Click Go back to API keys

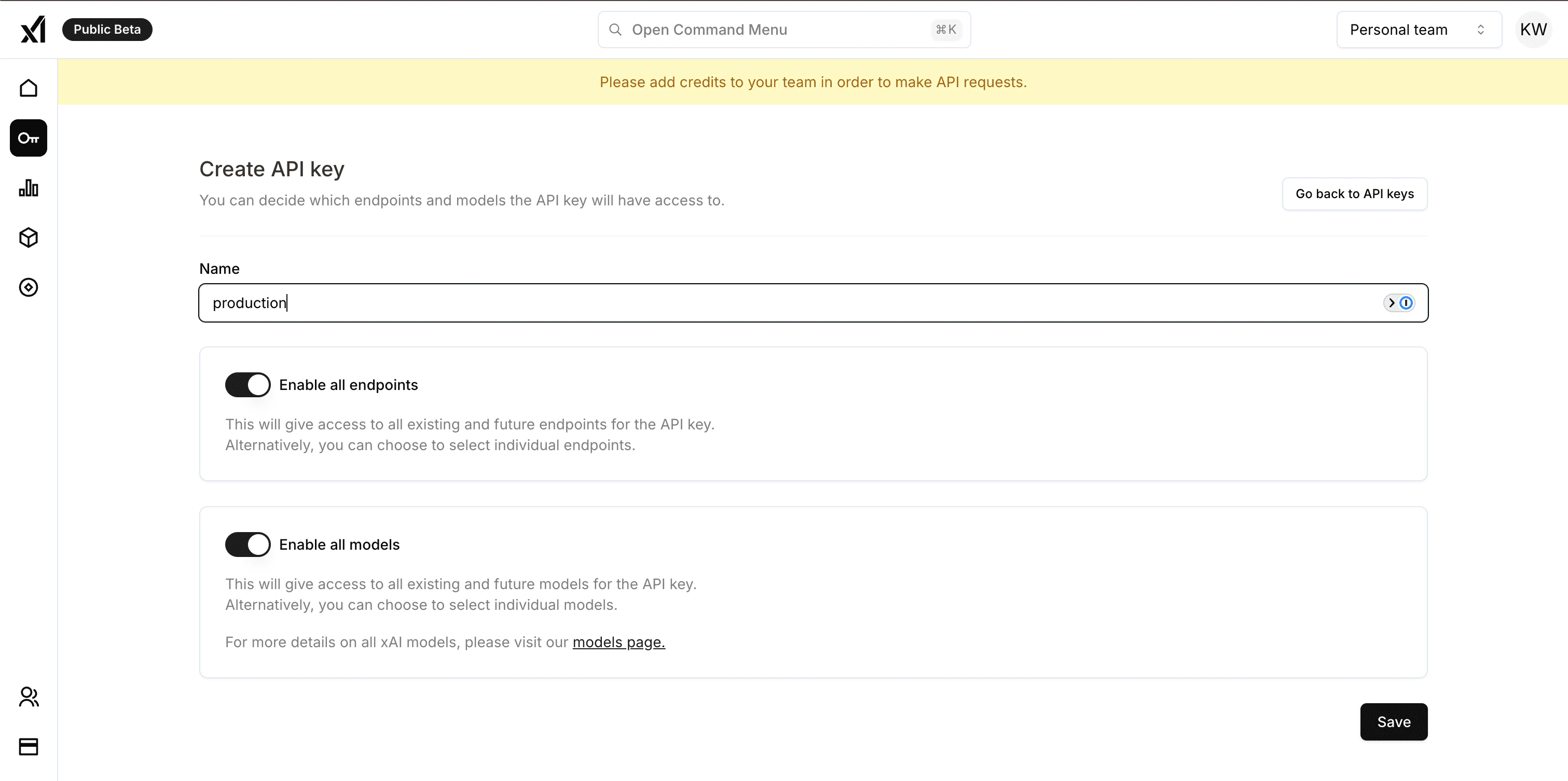tap(1354, 194)
